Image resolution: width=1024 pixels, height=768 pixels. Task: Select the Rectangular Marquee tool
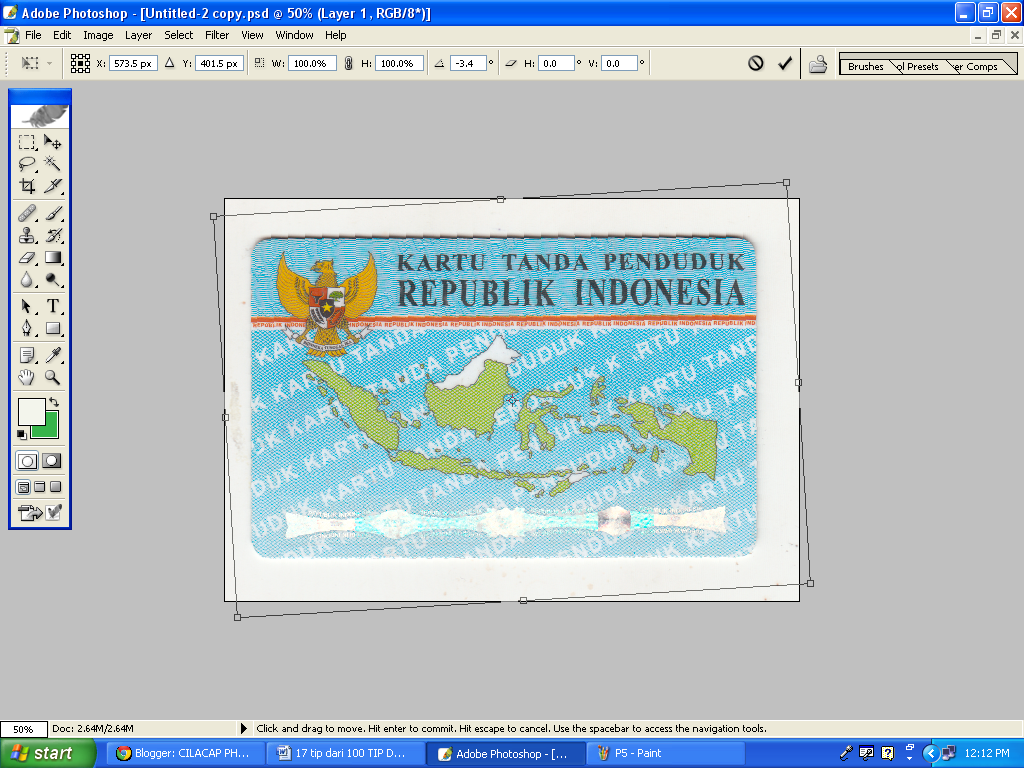[x=27, y=142]
